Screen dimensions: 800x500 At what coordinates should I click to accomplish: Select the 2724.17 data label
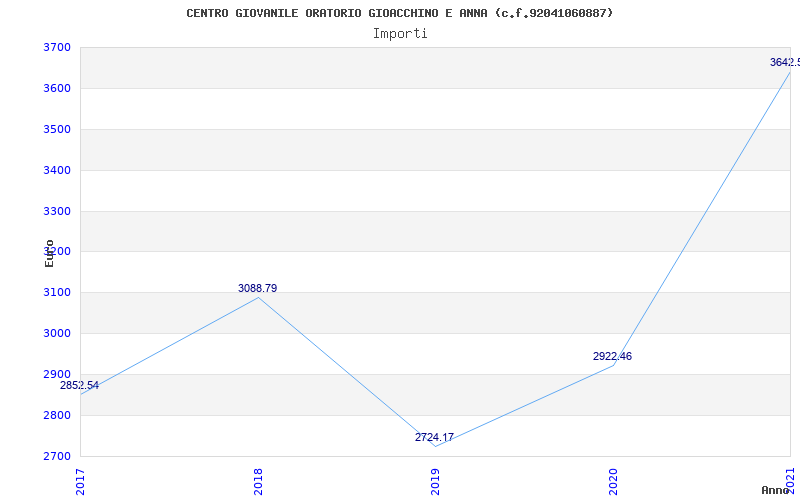click(x=434, y=438)
